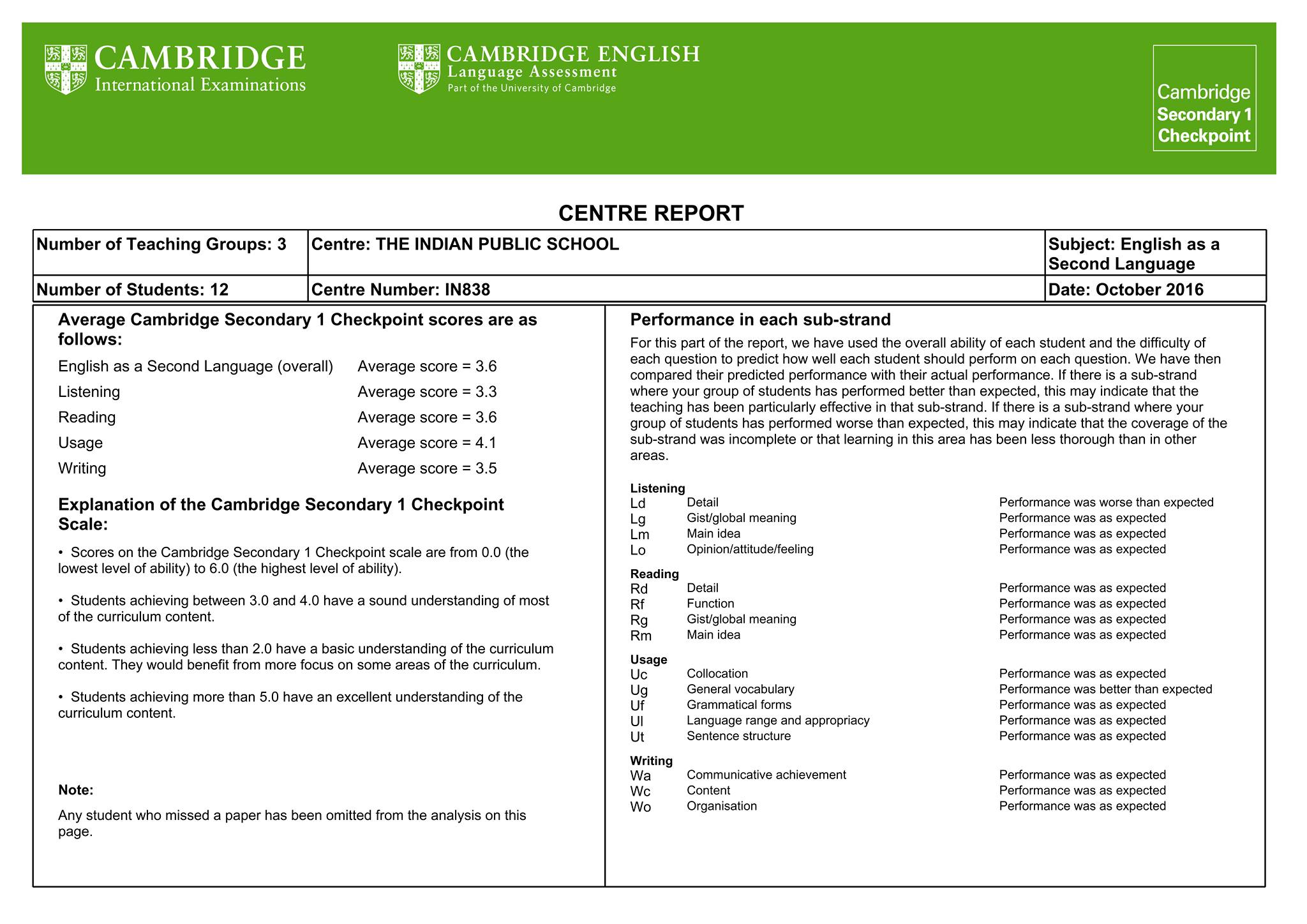Click the Cambridge English Language Assessment shield
The width and height of the screenshot is (1307, 924).
click(419, 69)
